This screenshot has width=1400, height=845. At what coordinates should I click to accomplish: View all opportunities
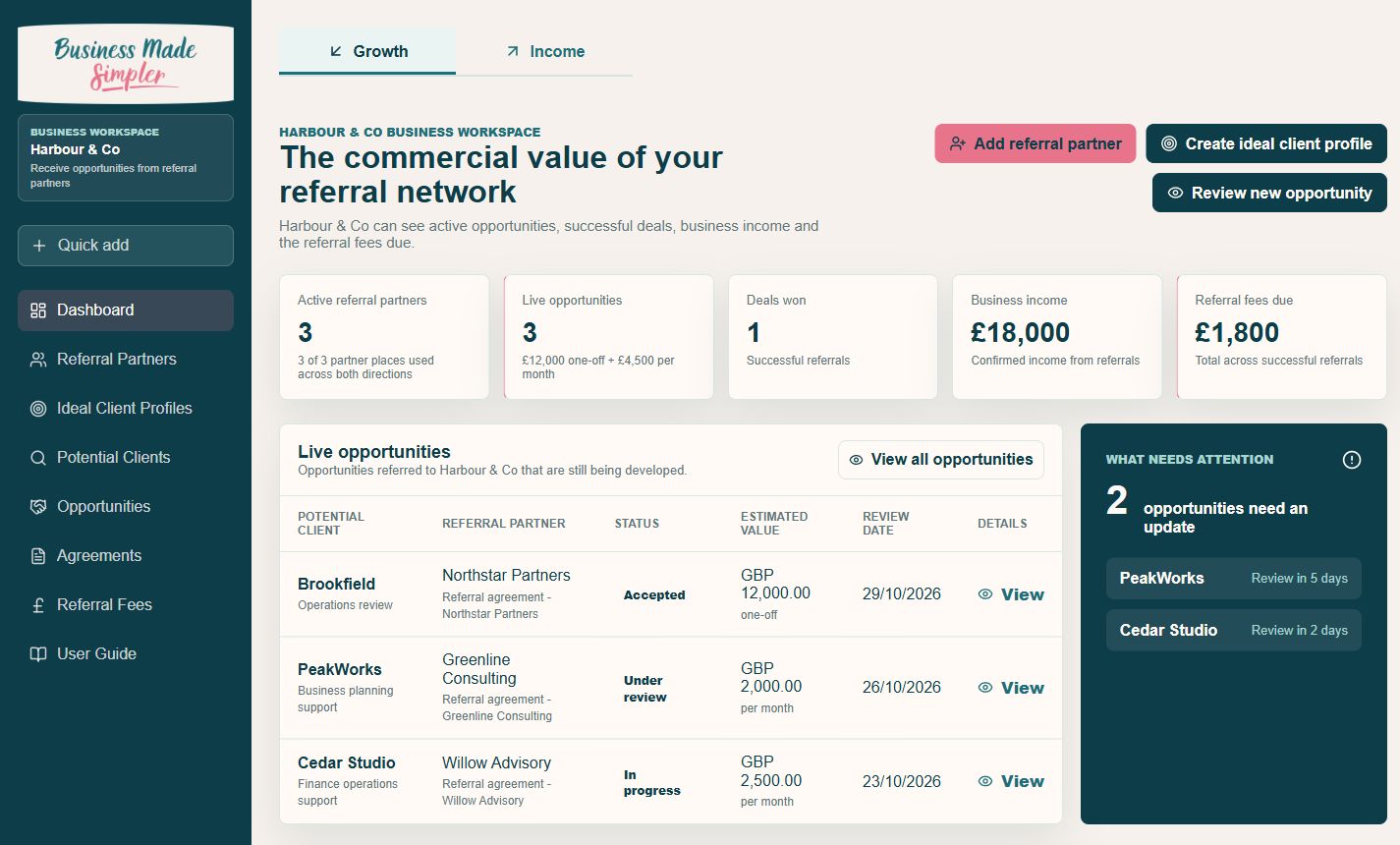[x=941, y=460]
